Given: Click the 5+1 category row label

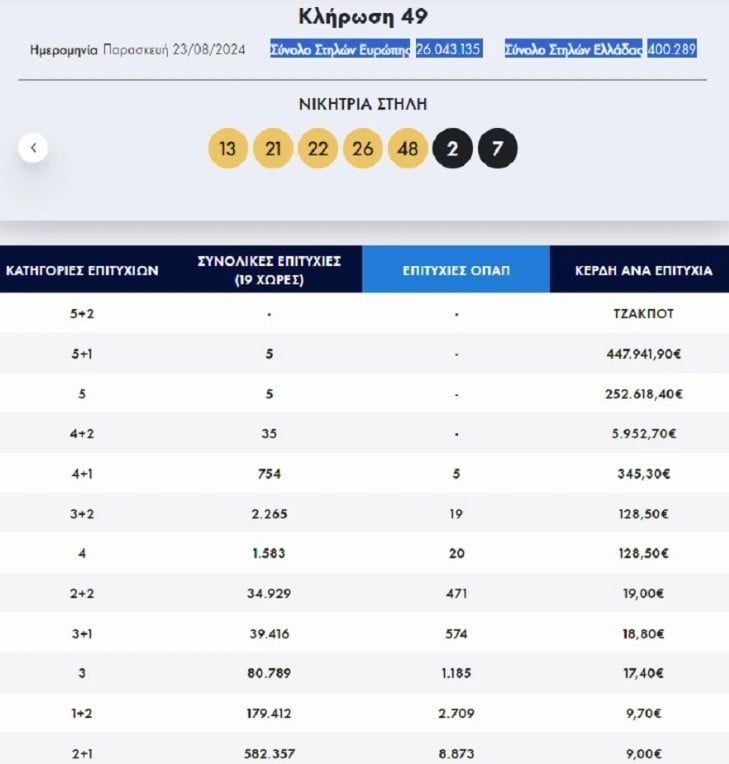Looking at the screenshot, I should 82,354.
